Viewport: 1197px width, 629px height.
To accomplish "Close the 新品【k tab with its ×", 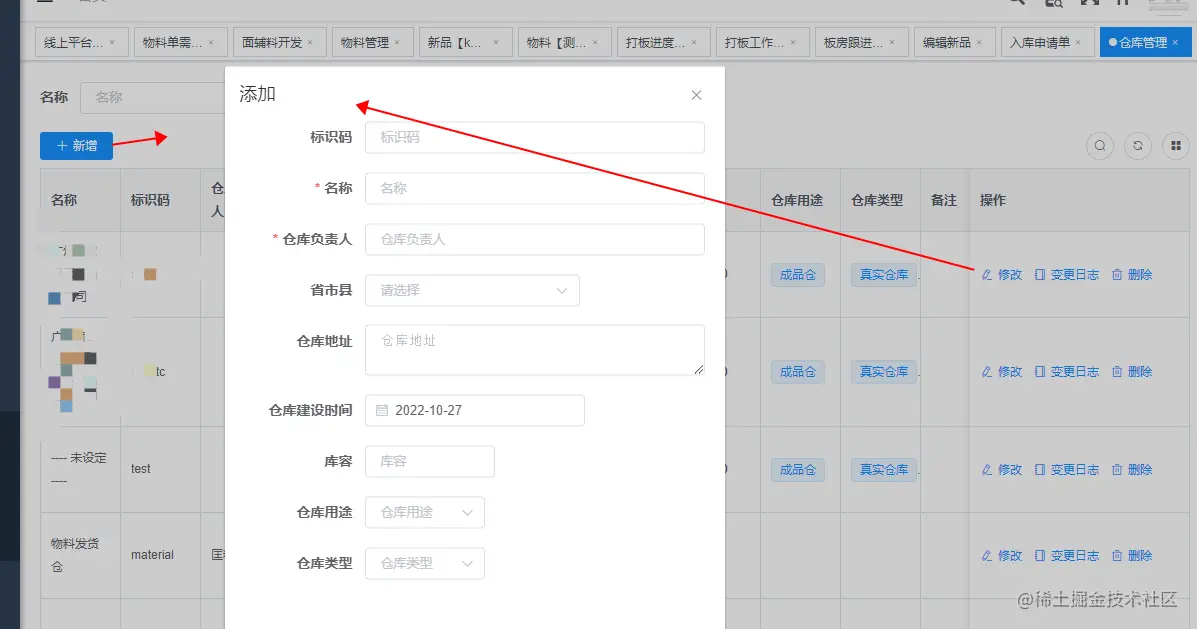I will click(x=496, y=43).
